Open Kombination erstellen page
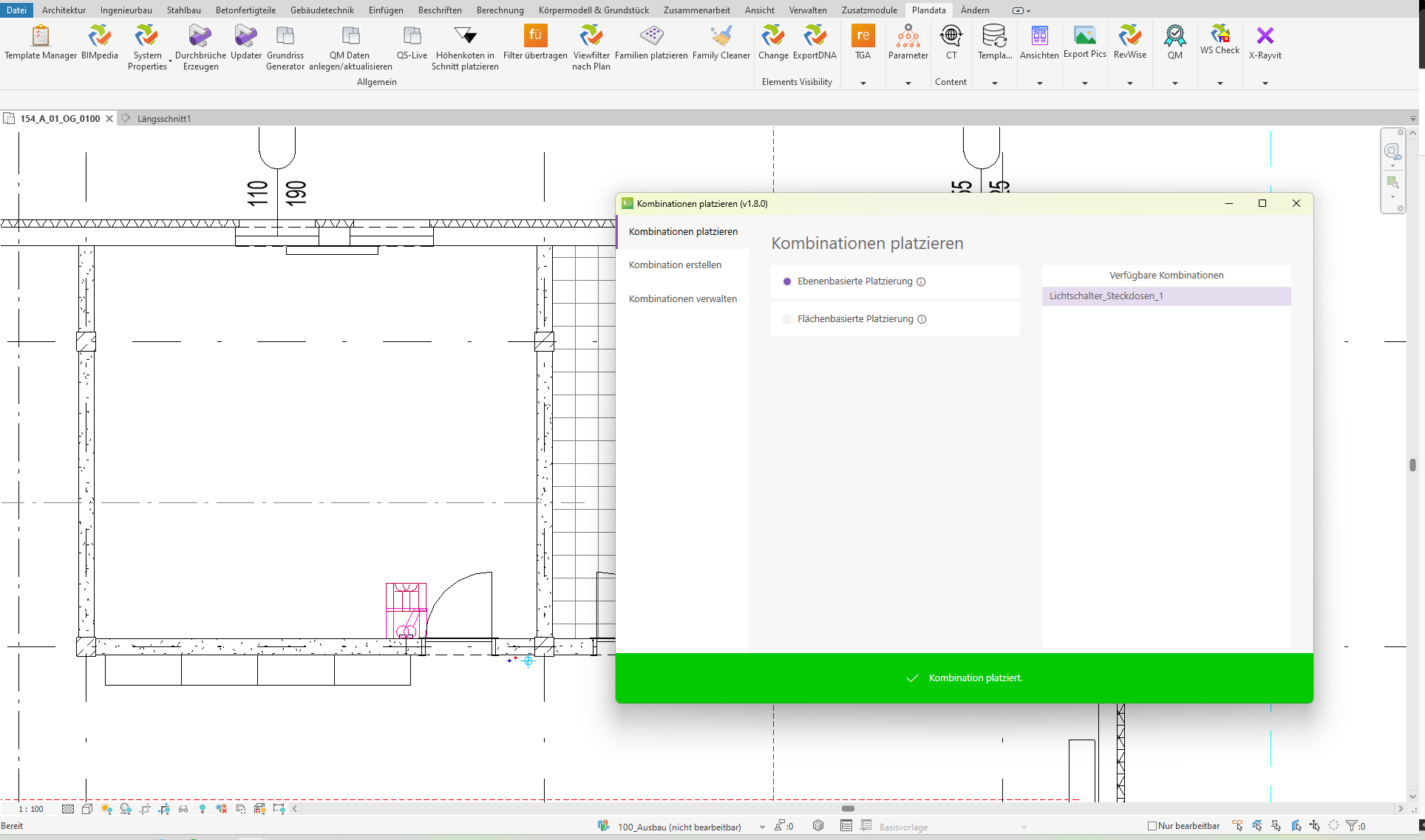This screenshot has height=840, width=1425. point(675,264)
